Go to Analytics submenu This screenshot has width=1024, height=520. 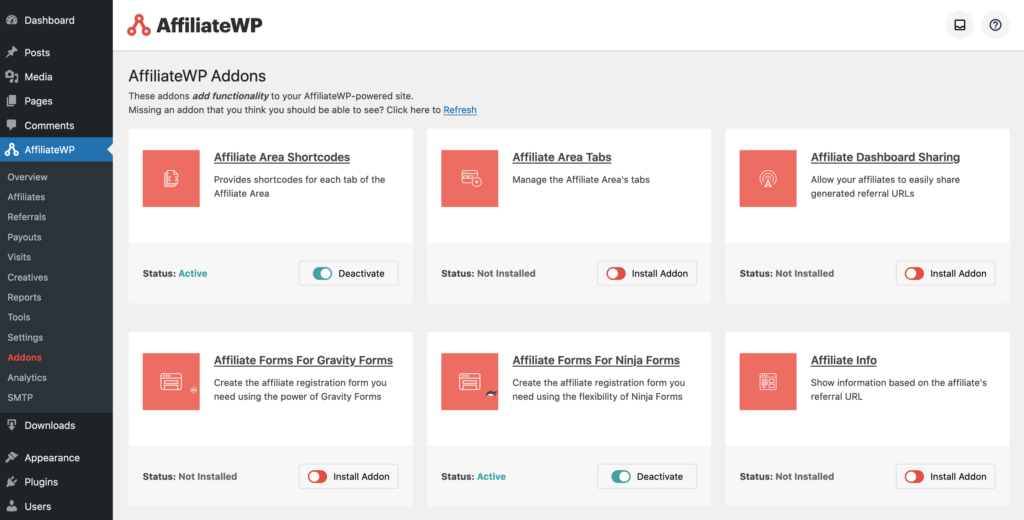(27, 378)
